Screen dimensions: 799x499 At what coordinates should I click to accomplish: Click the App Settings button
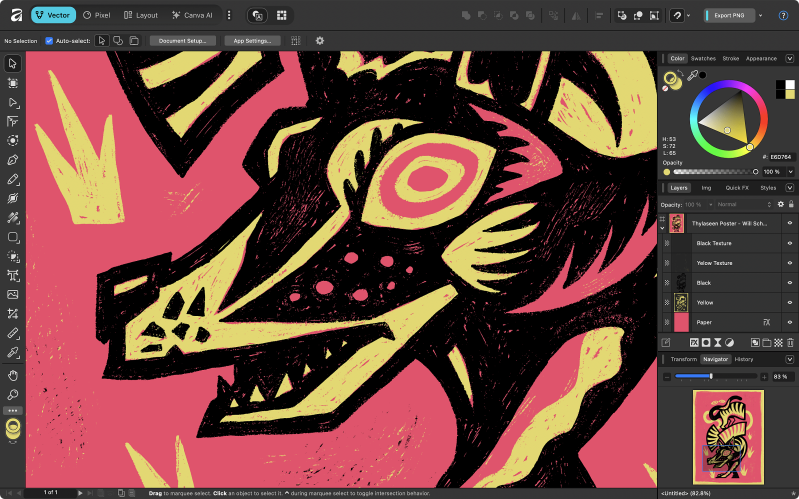[251, 40]
